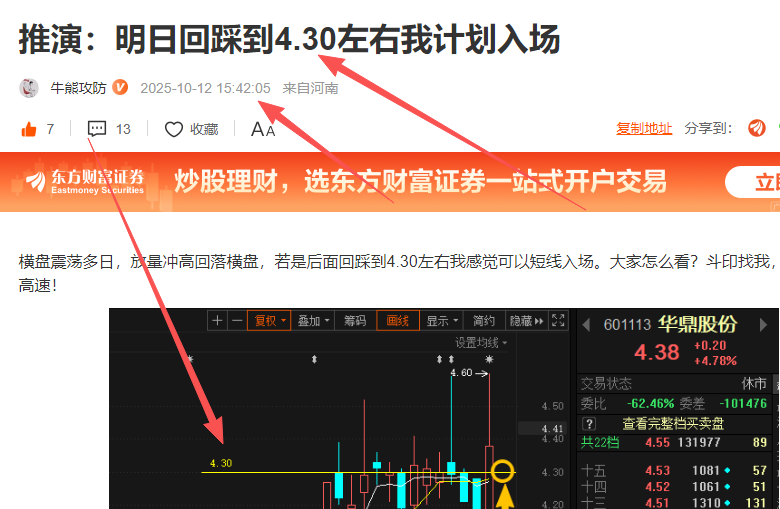The width and height of the screenshot is (780, 509).
Task: Open 叠加 dropdown in chart toolbar
Action: pyautogui.click(x=312, y=321)
